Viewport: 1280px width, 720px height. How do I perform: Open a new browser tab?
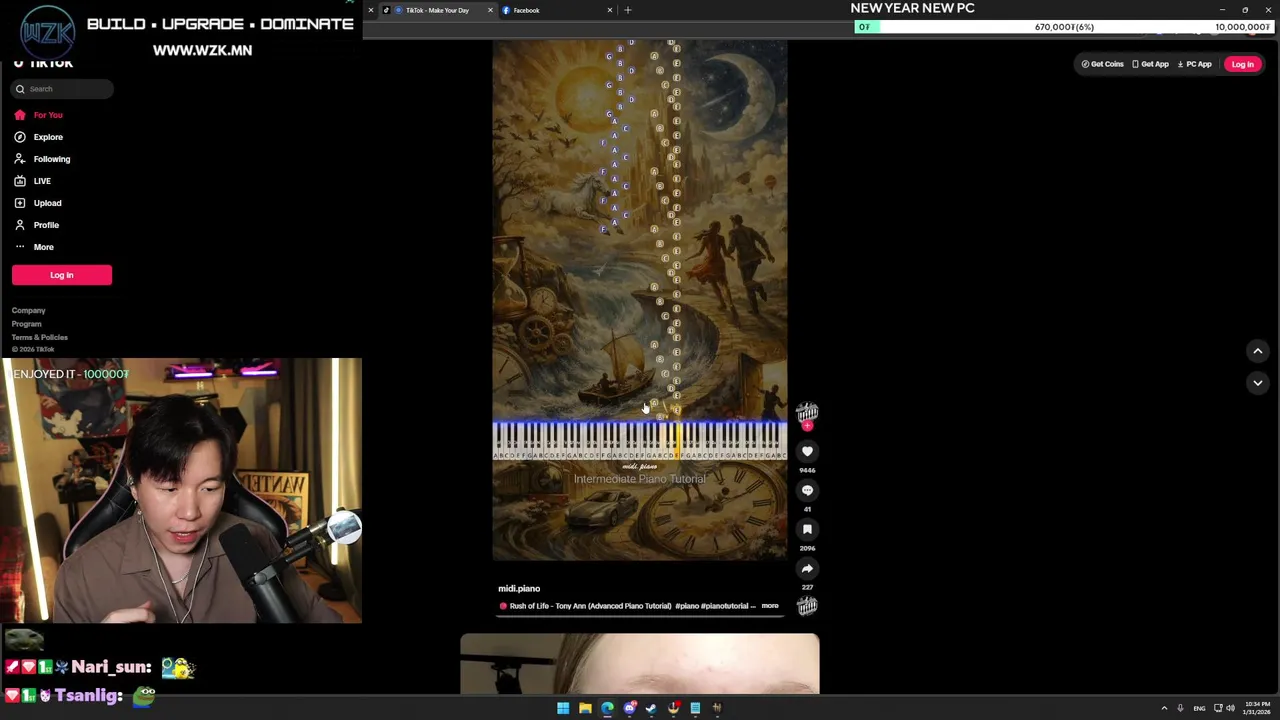(628, 10)
